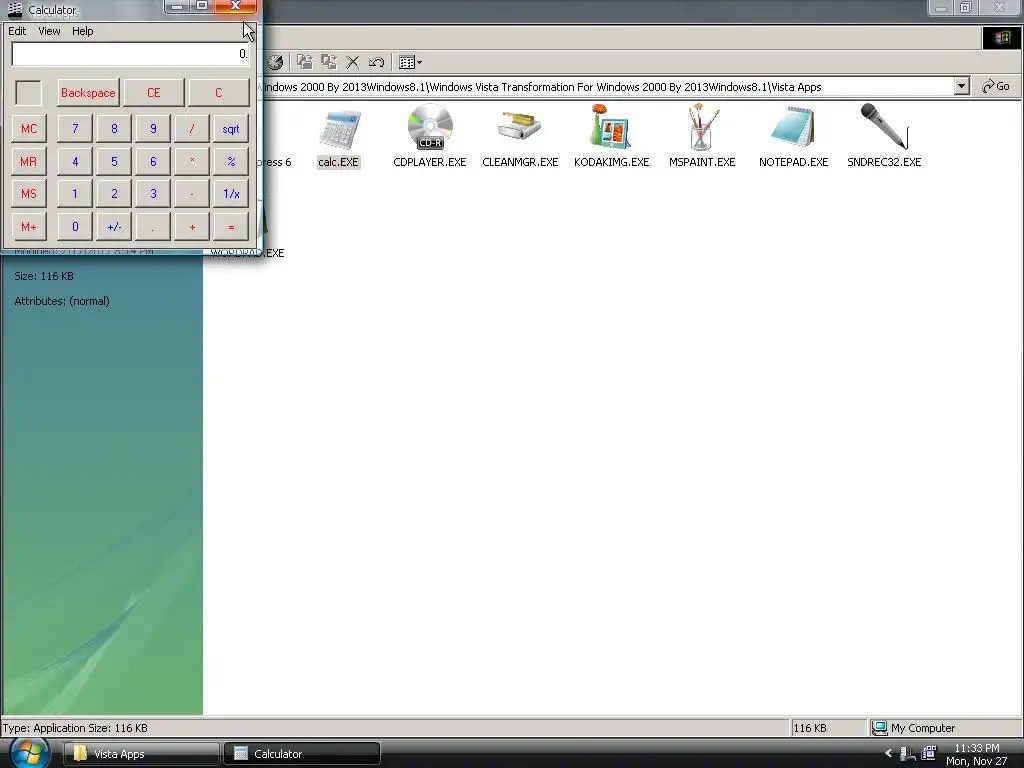Click the Calculator memory indicator box
This screenshot has height=768, width=1024.
pyautogui.click(x=29, y=93)
